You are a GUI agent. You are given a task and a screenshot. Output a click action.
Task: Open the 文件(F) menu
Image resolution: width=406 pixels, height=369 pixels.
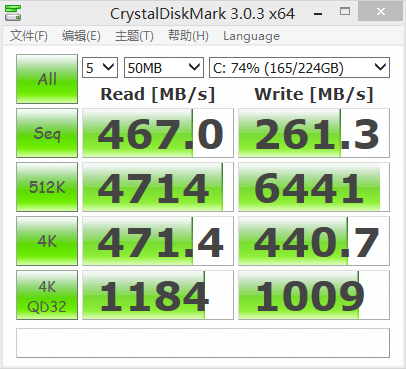(29, 36)
